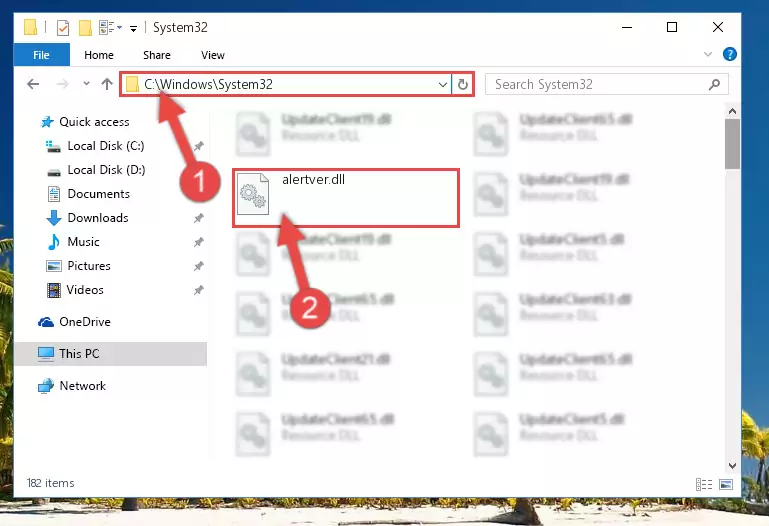The image size is (769, 526).
Task: Switch to details view in status bar
Action: 704,484
